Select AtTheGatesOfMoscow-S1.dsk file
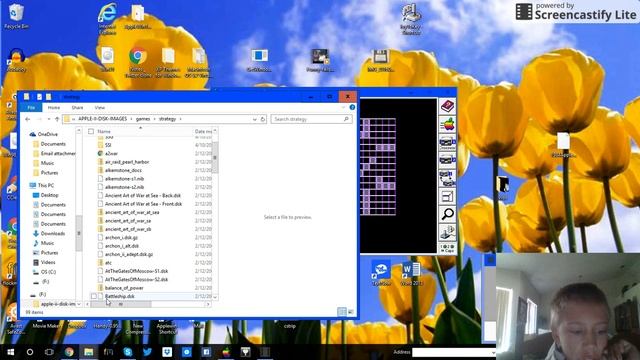This screenshot has width=640, height=360. click(136, 271)
